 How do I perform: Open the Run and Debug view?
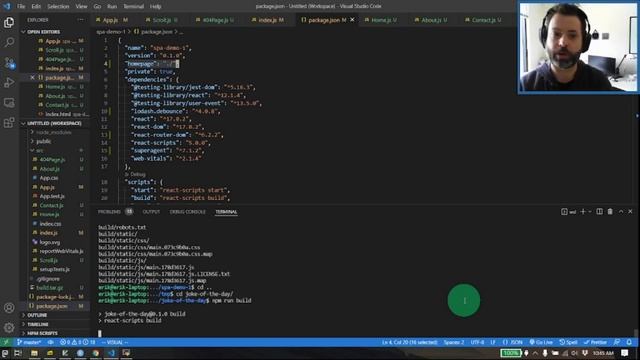tap(9, 82)
